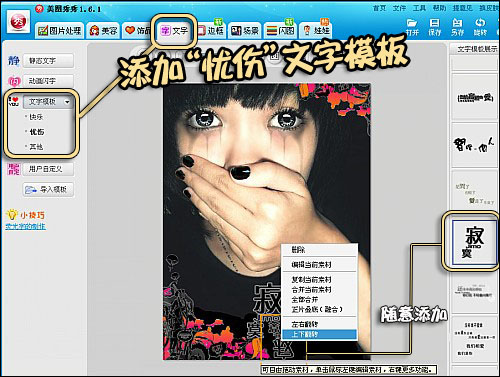Select the 快乐 template category
The height and width of the screenshot is (377, 500).
click(x=36, y=117)
